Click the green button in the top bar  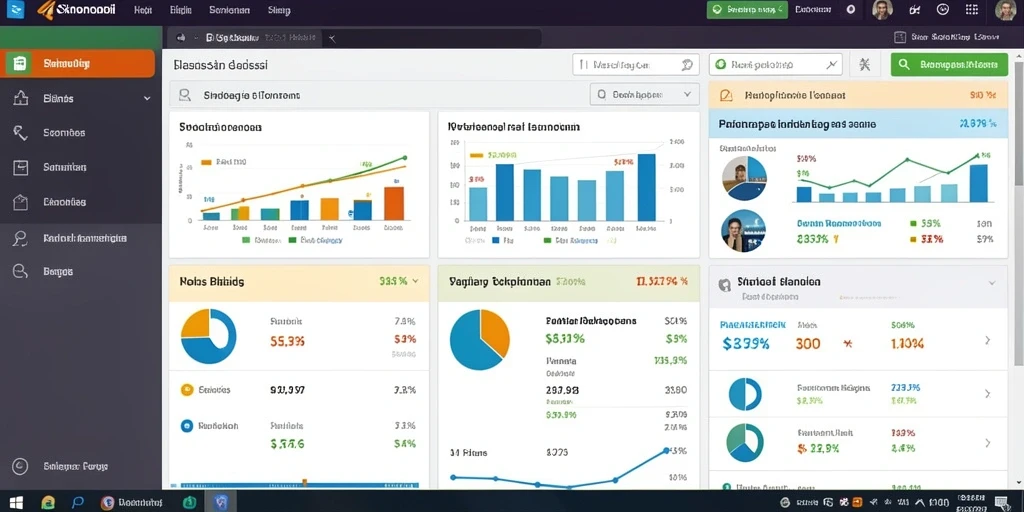pyautogui.click(x=747, y=10)
